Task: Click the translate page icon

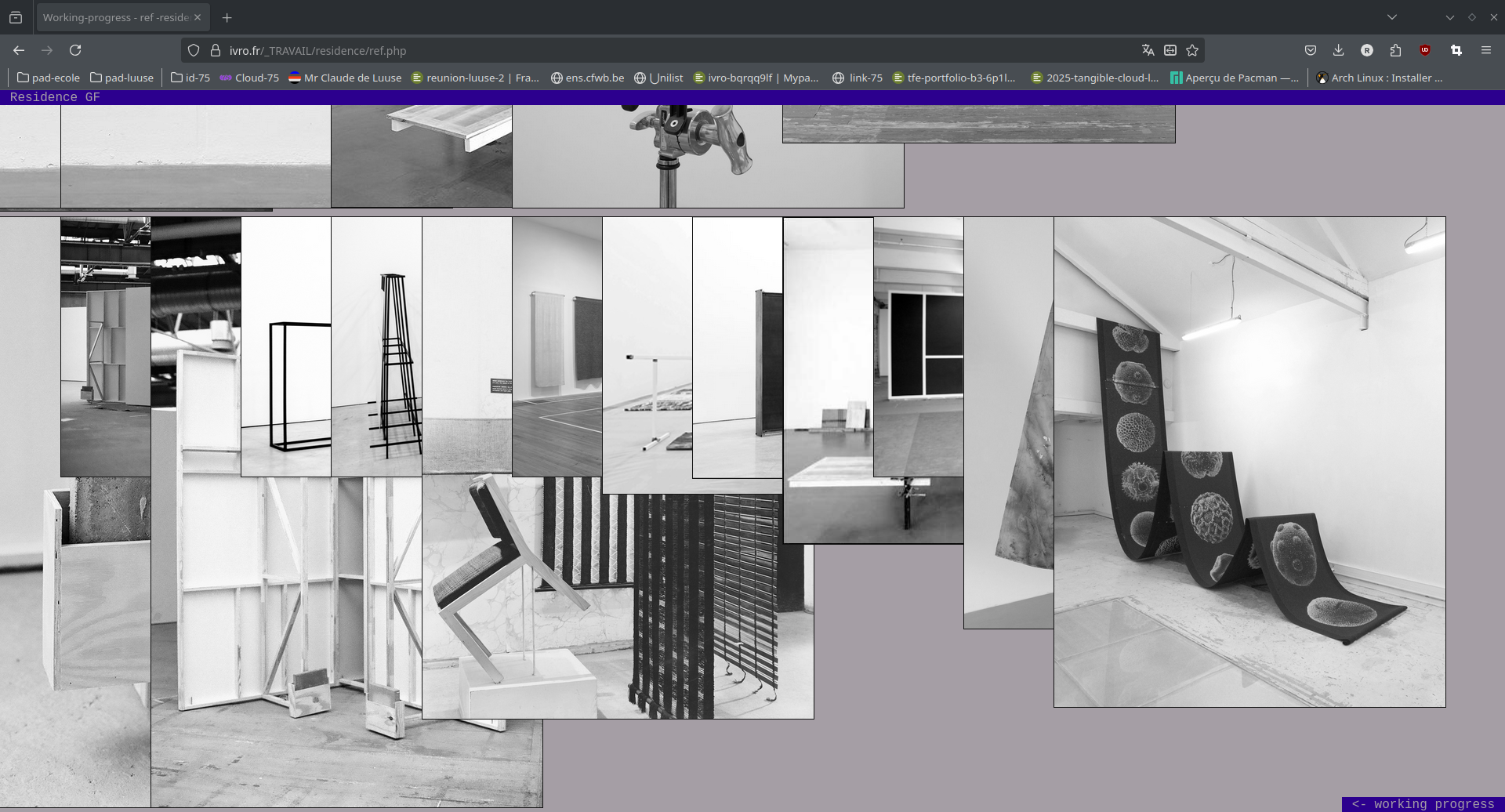Action: pos(1148,50)
